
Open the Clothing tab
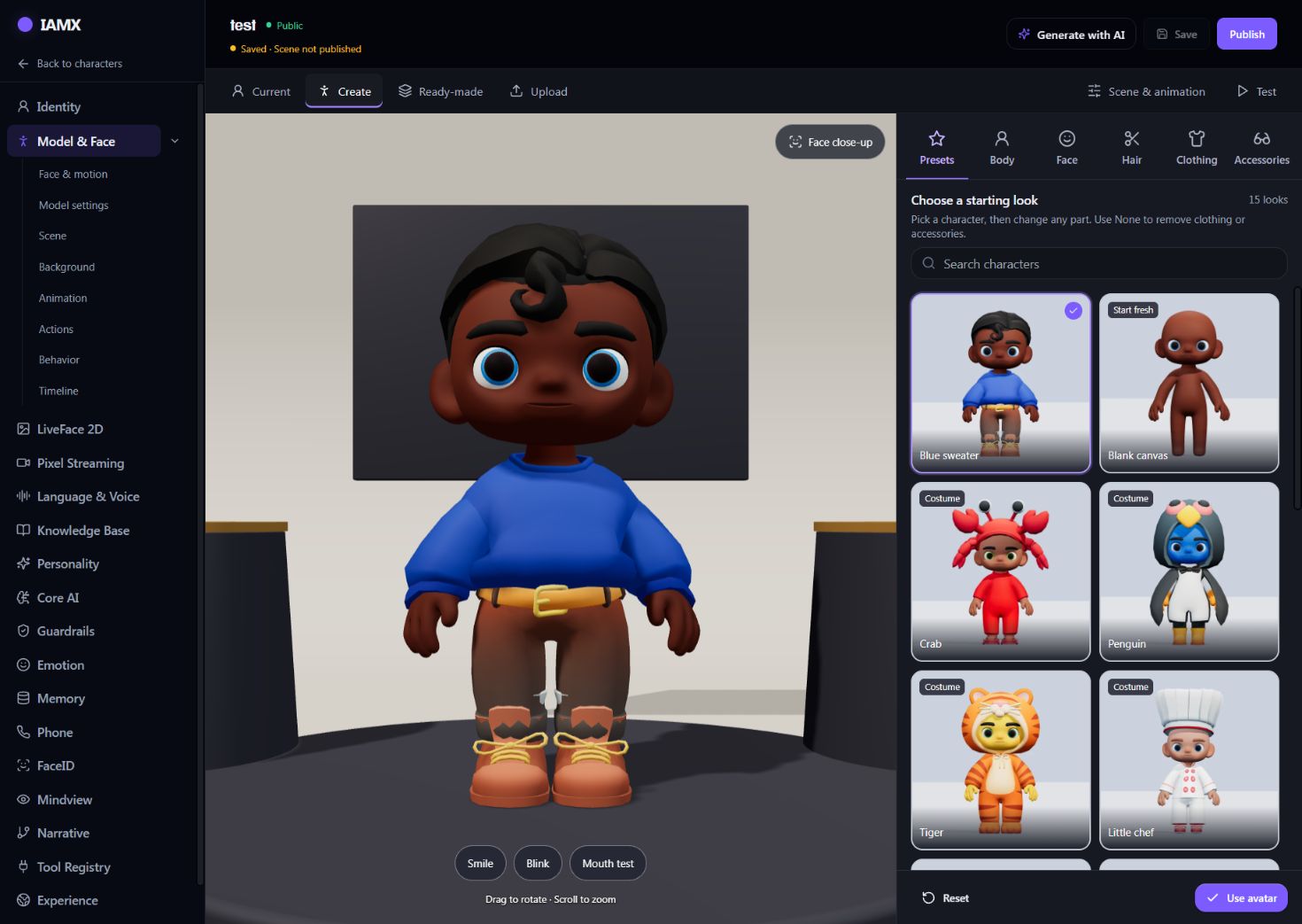tap(1197, 148)
